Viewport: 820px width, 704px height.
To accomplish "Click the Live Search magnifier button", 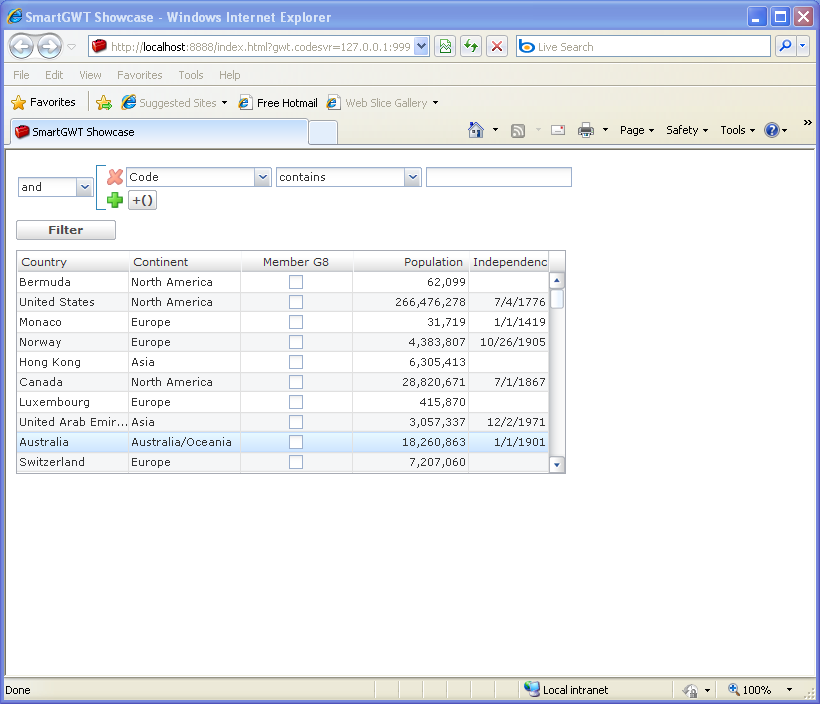I will click(x=785, y=47).
